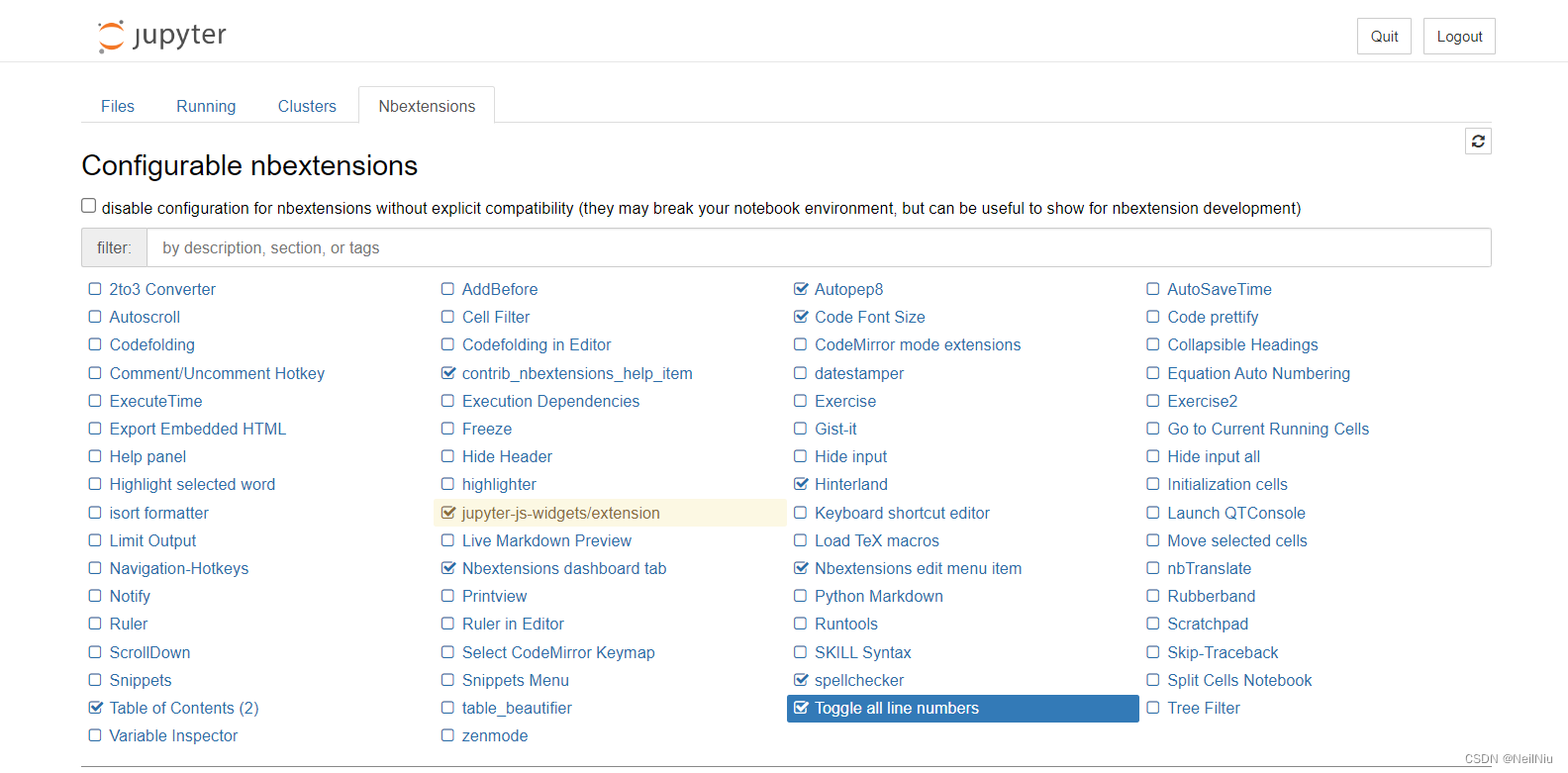Open Comment/Uncomment Hotkey settings
The height and width of the screenshot is (773, 1568).
pyautogui.click(x=217, y=373)
